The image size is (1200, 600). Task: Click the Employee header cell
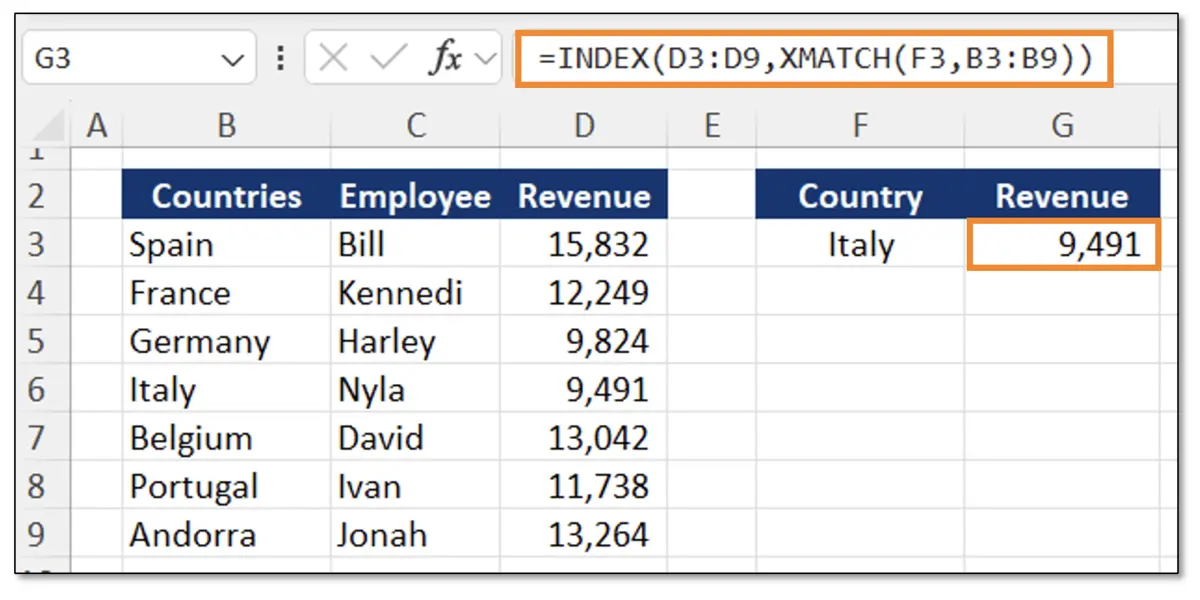click(x=415, y=196)
